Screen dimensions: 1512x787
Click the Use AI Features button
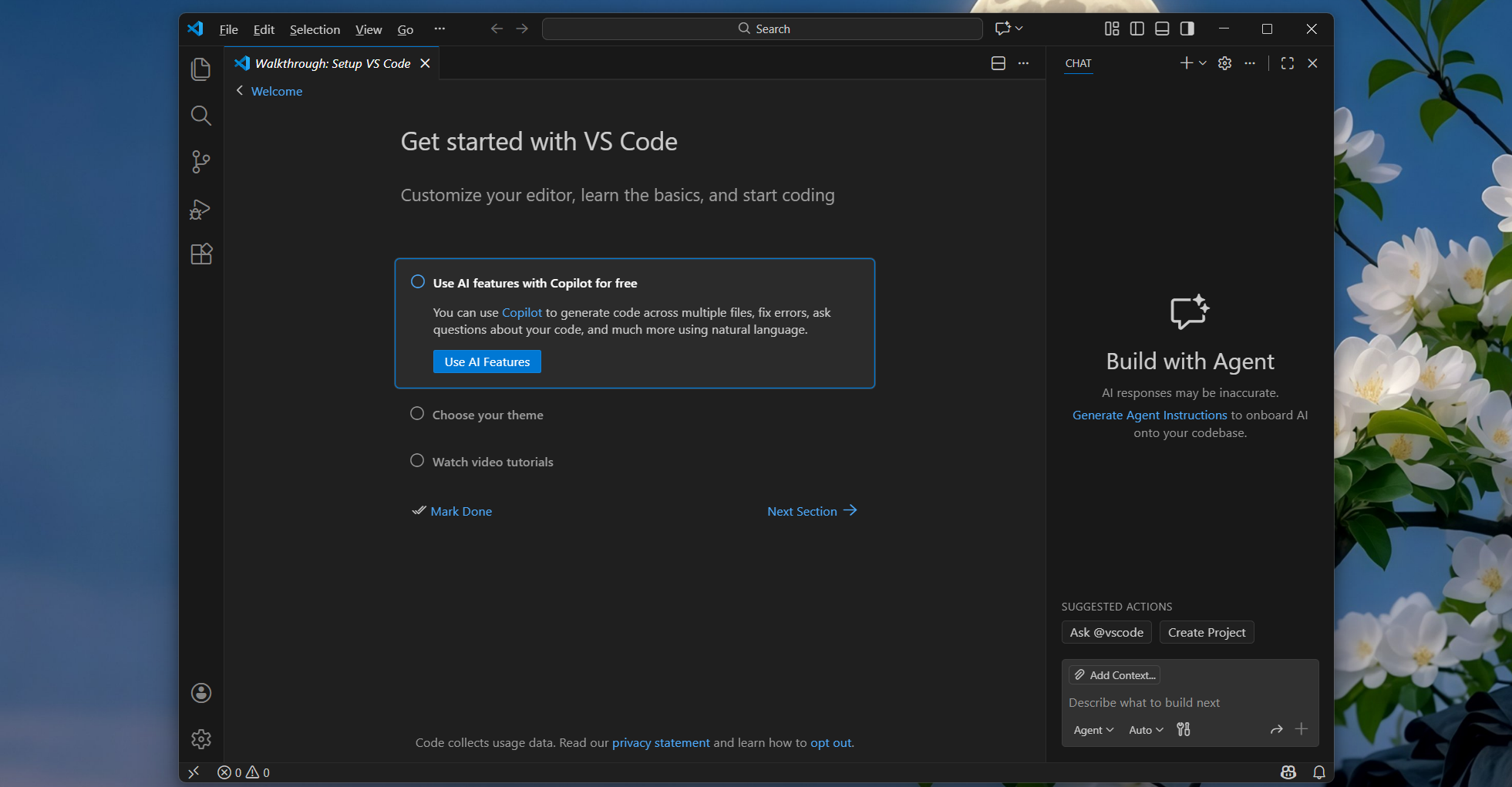tap(487, 362)
